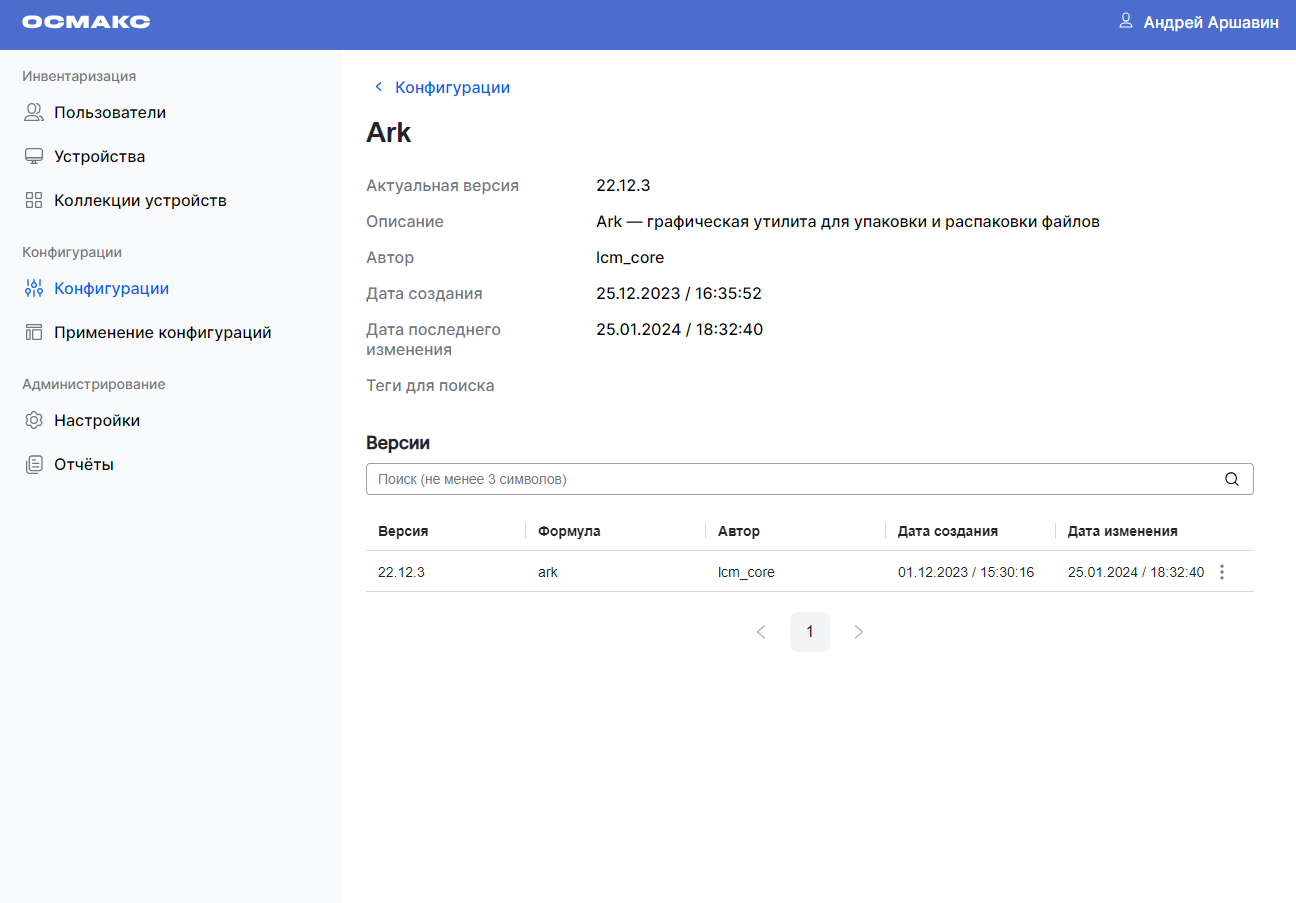
Task: Open the three-dot menu for version 22.12.3
Action: pos(1222,572)
